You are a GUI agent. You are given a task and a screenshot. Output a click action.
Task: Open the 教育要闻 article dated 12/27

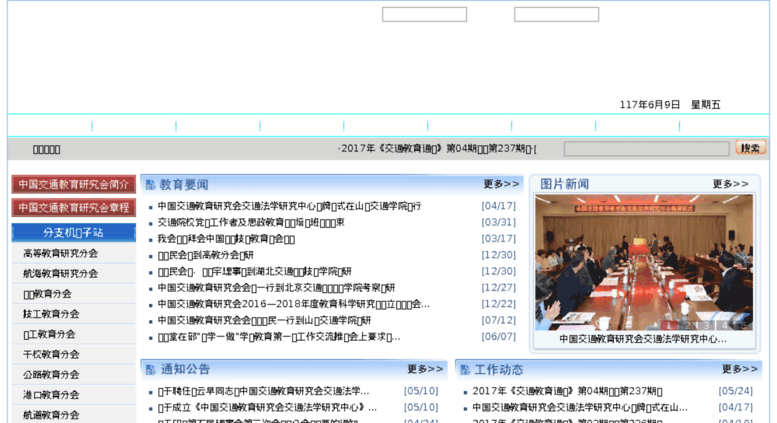pyautogui.click(x=277, y=288)
